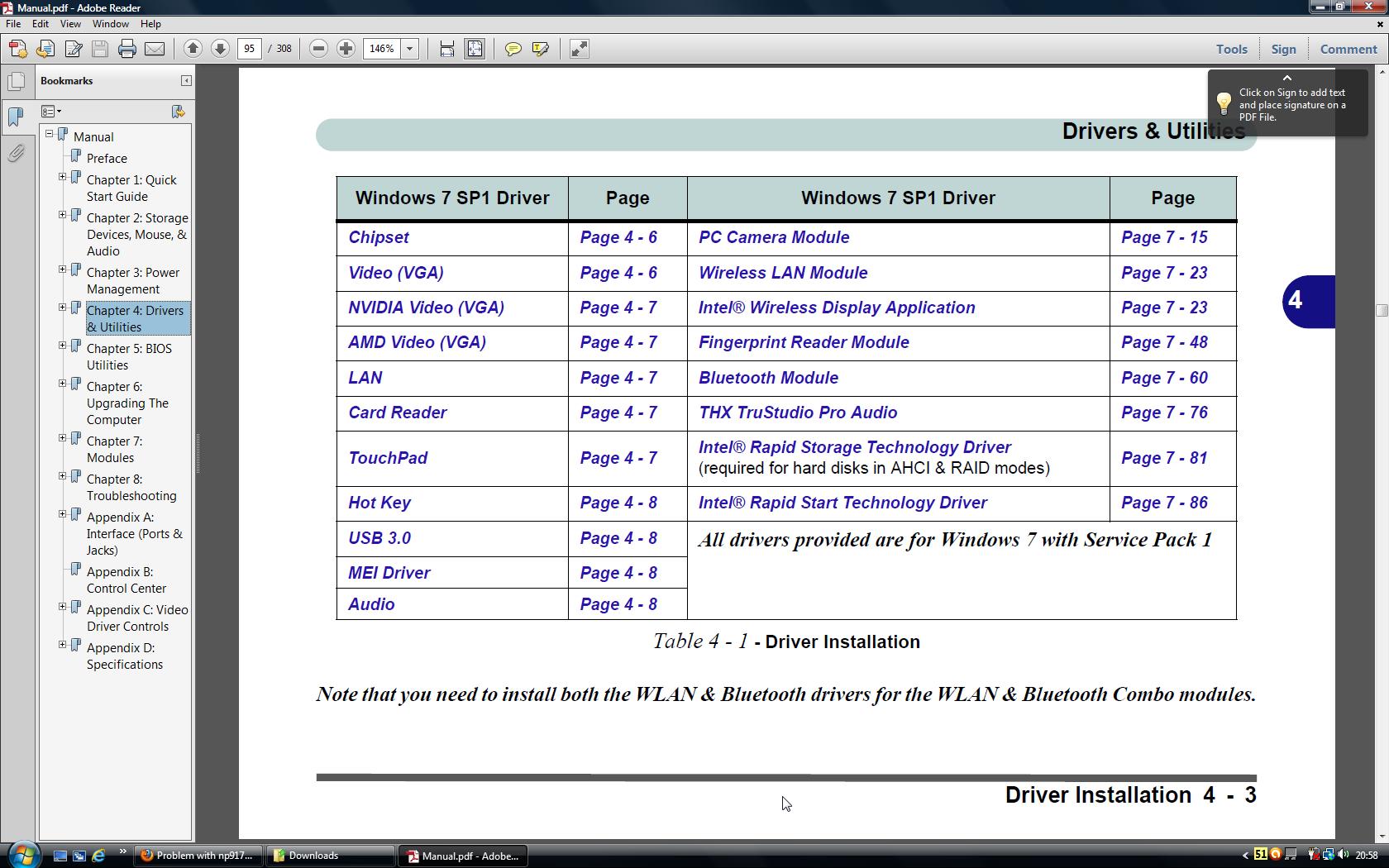Open the Comment pane
Viewport: 1389px width, 868px height.
pyautogui.click(x=1348, y=50)
